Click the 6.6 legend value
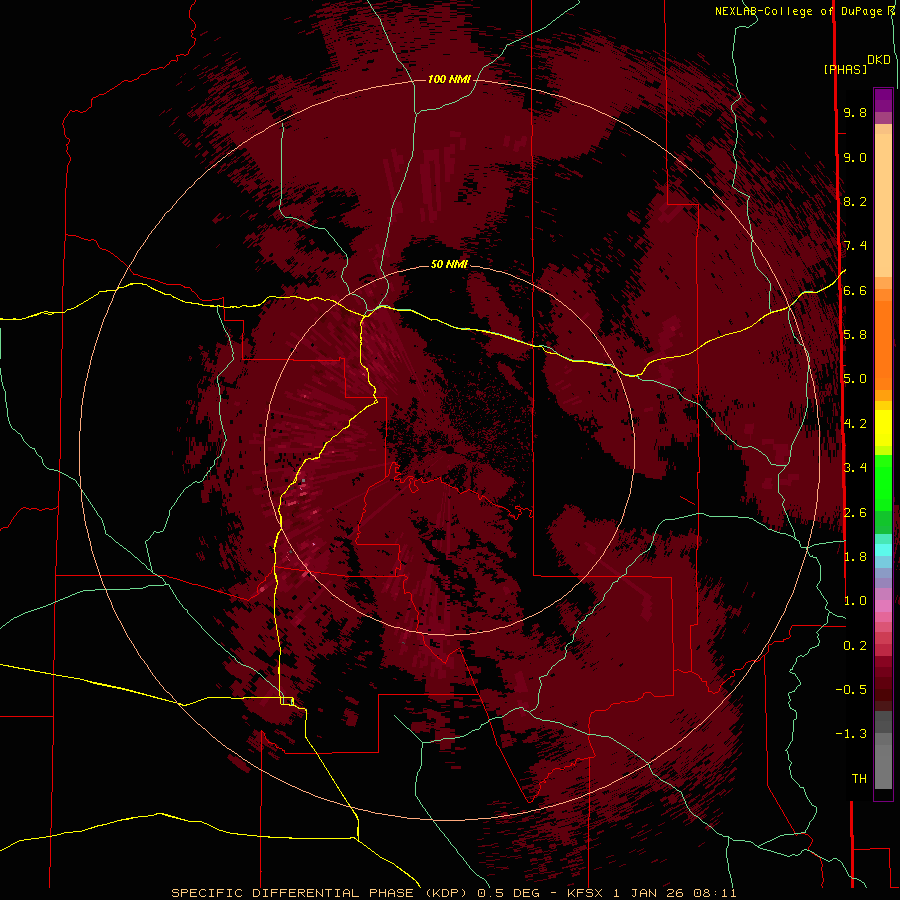The image size is (900, 900). [x=855, y=290]
